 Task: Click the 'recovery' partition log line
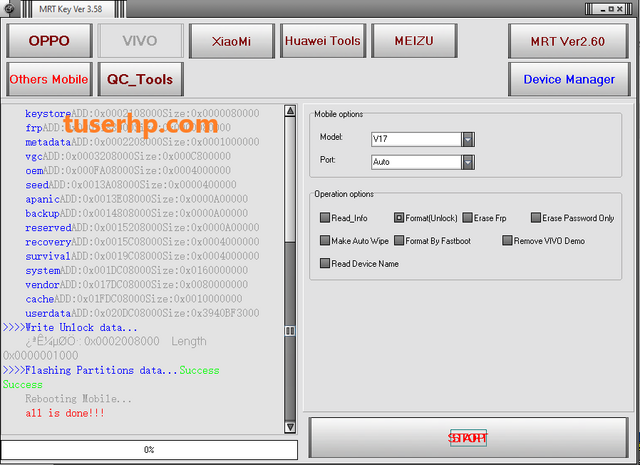pyautogui.click(x=142, y=242)
